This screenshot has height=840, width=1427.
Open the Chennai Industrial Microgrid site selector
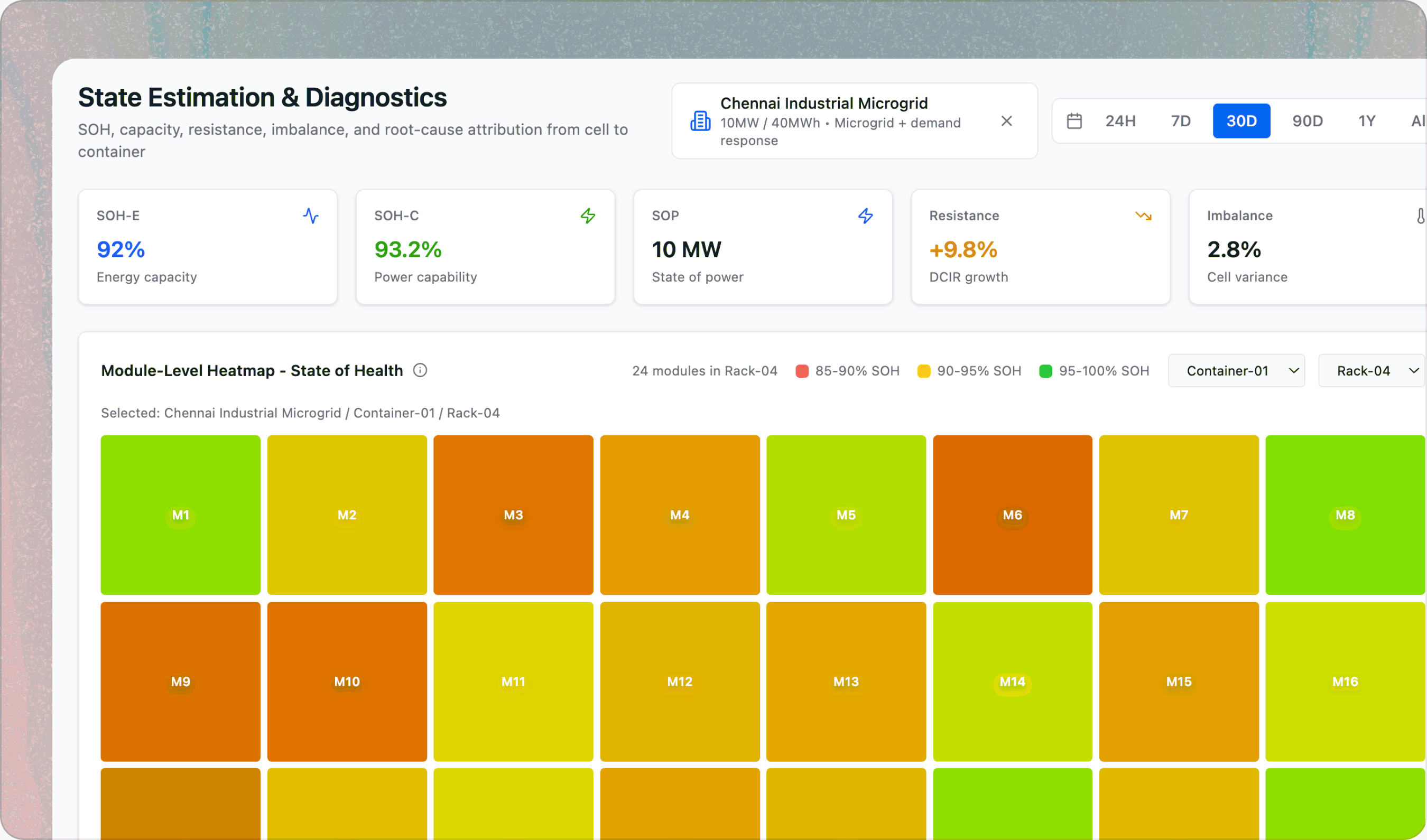[x=855, y=120]
